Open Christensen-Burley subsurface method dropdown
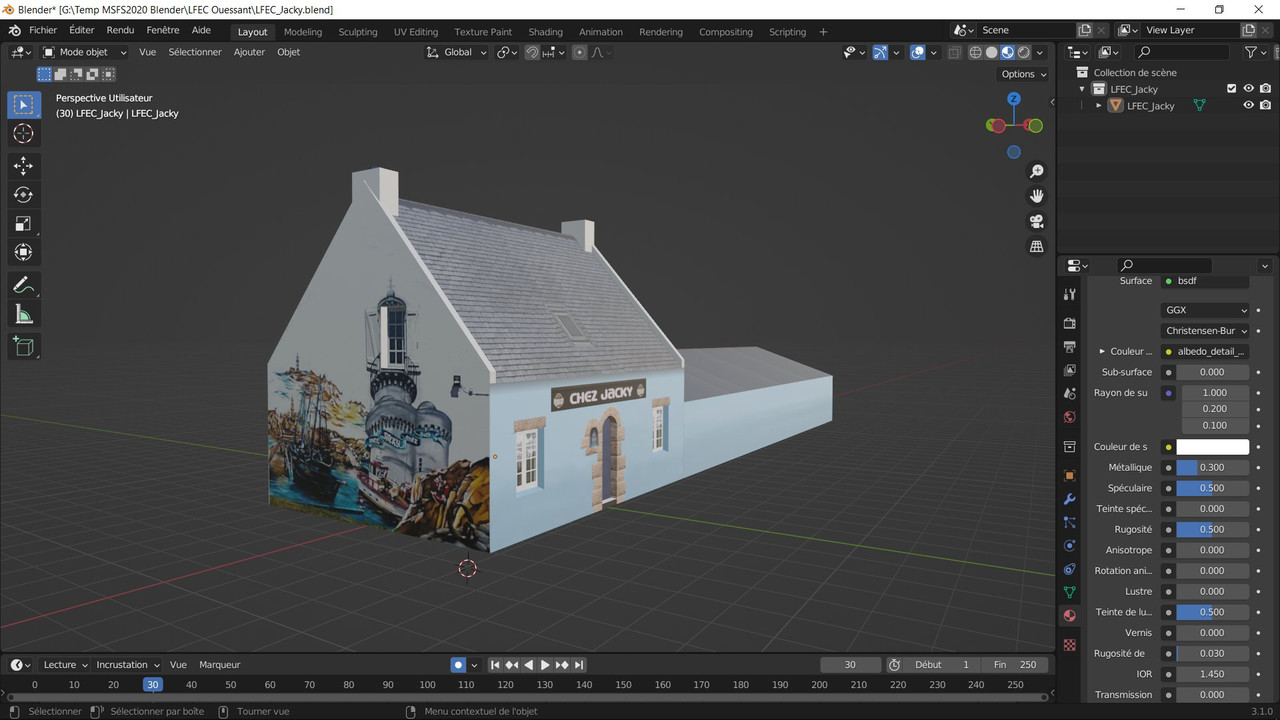This screenshot has height=720, width=1280. click(1205, 331)
